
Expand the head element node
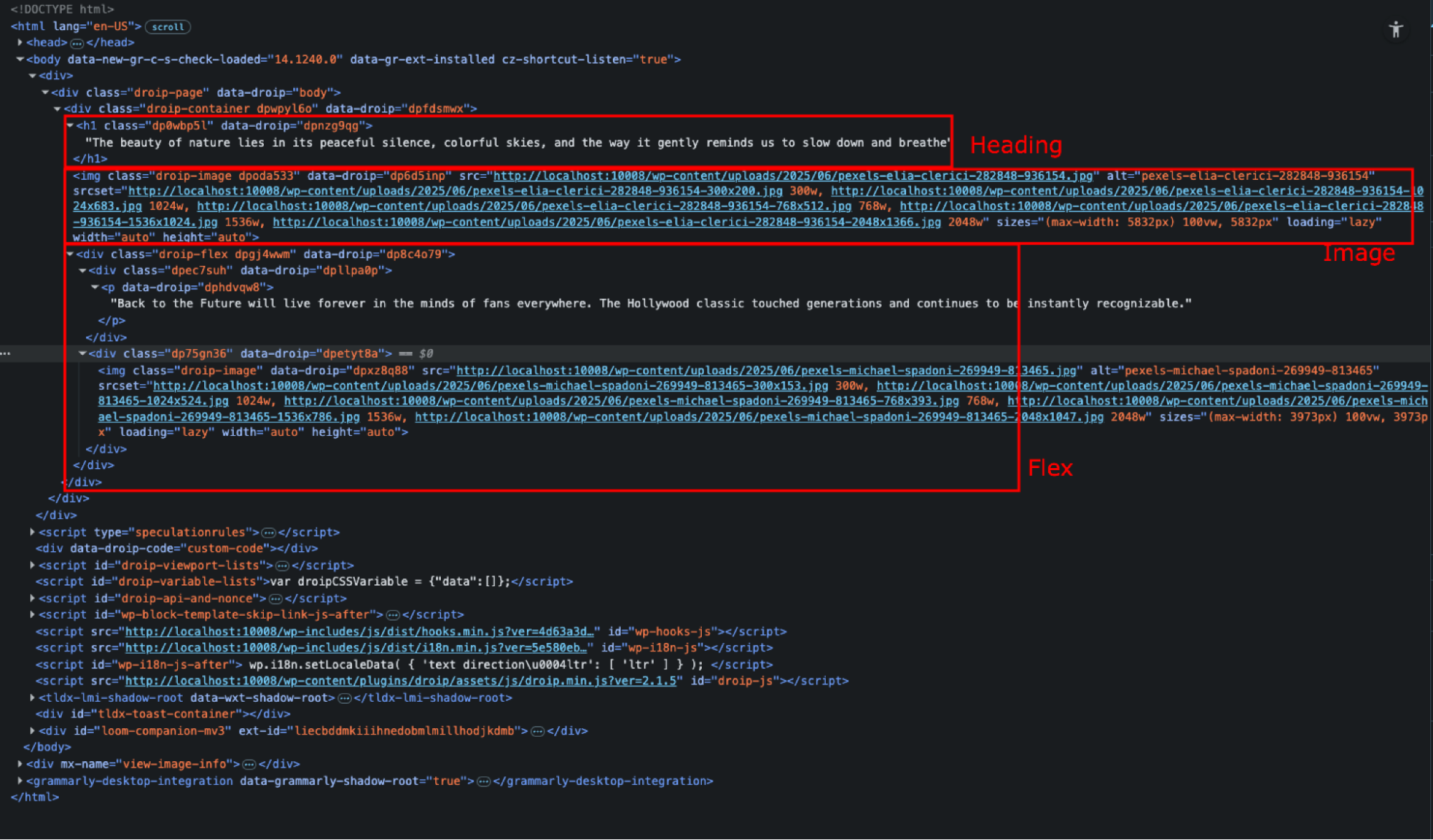pyautogui.click(x=19, y=42)
